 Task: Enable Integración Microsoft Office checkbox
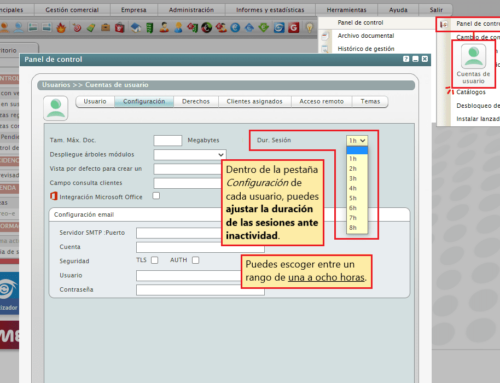pos(156,196)
